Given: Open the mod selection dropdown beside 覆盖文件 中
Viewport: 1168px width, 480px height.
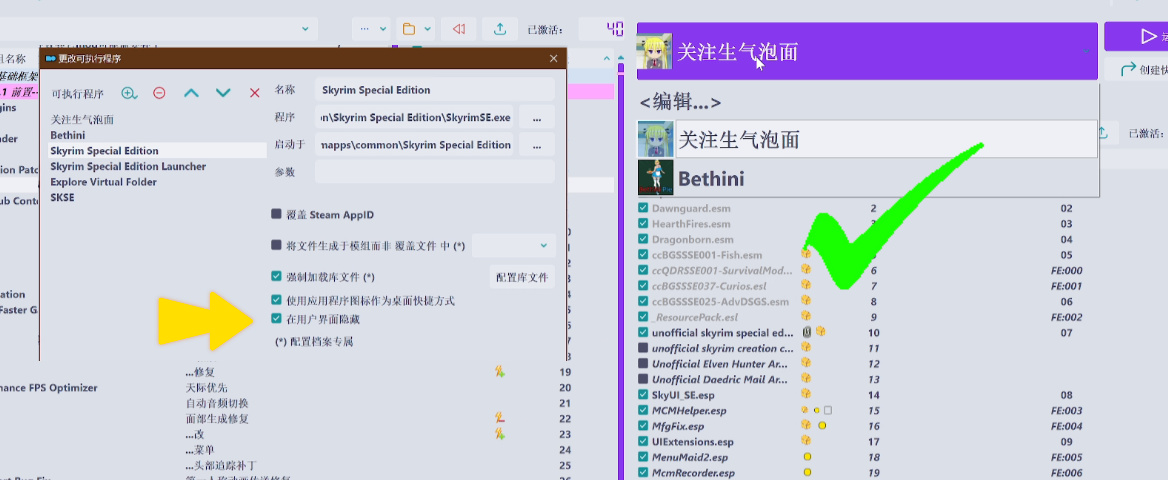Looking at the screenshot, I should click(x=514, y=245).
